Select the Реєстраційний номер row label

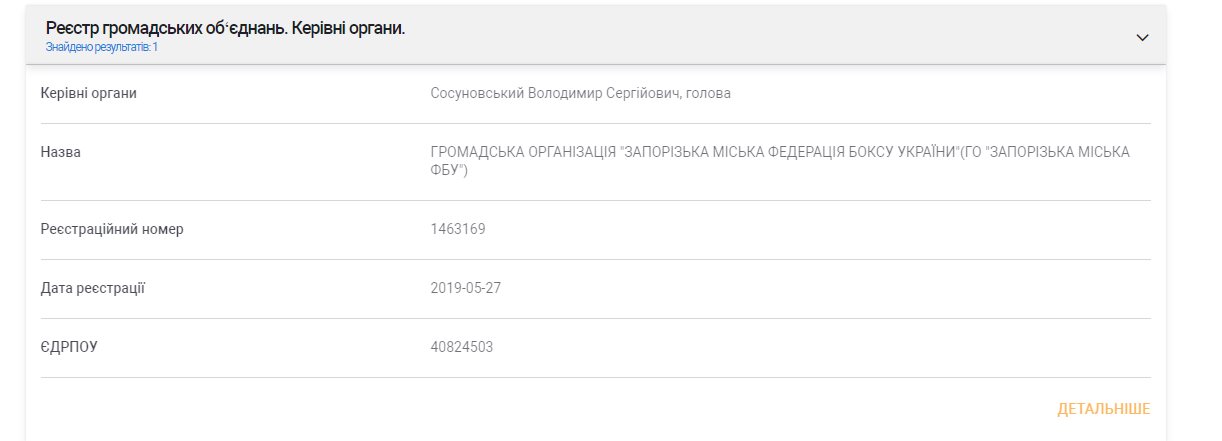click(x=112, y=229)
